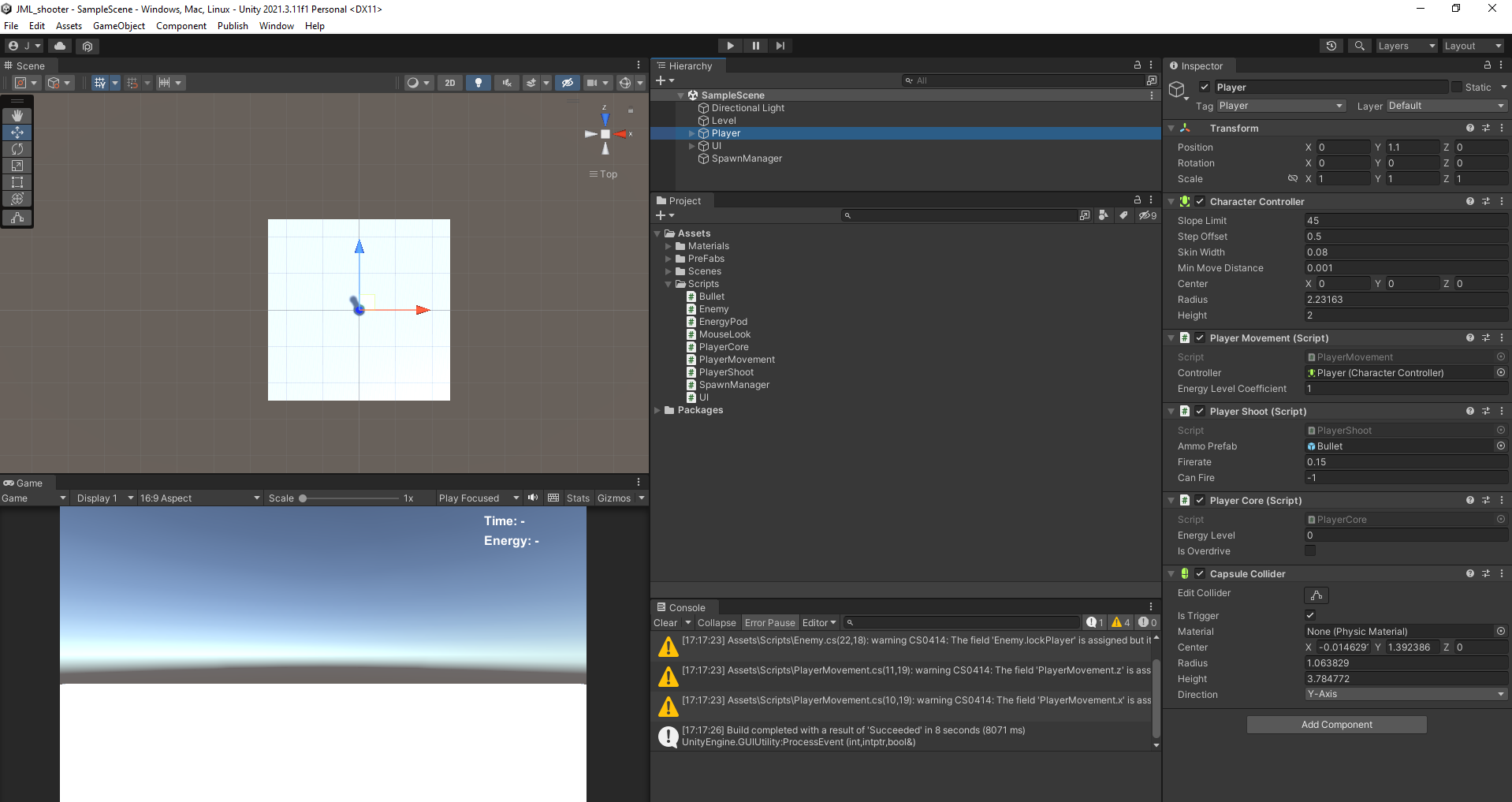
Task: Click the Edit Collider icon on Capsule Collider
Action: 1315,595
